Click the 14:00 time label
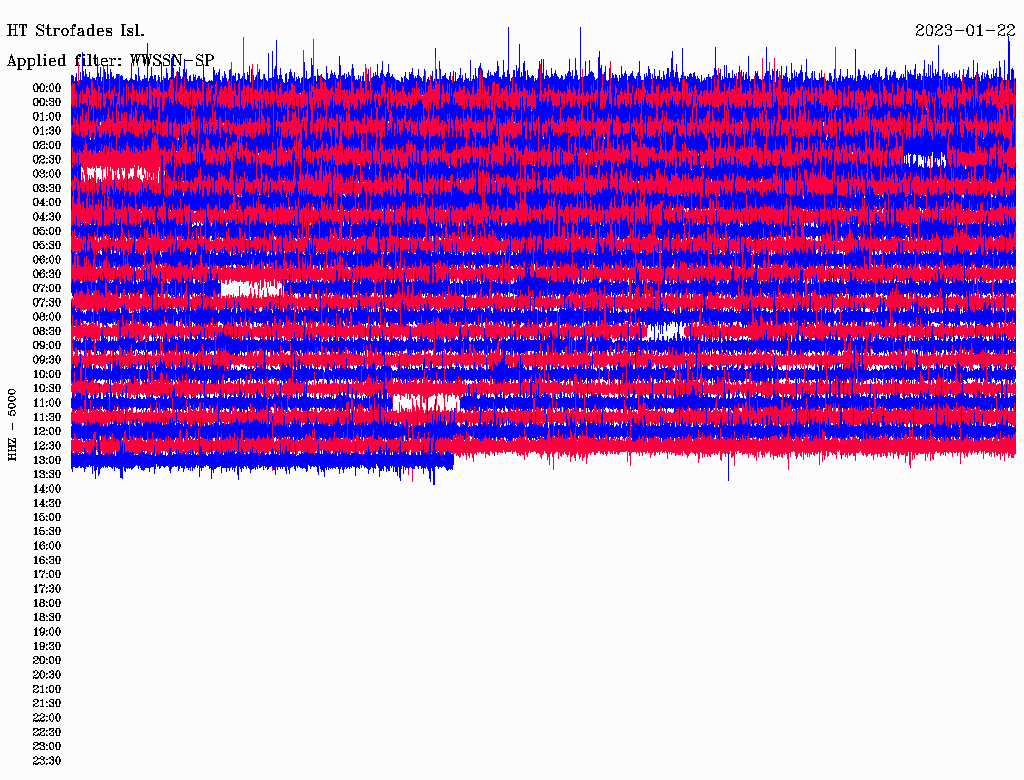 [x=47, y=489]
